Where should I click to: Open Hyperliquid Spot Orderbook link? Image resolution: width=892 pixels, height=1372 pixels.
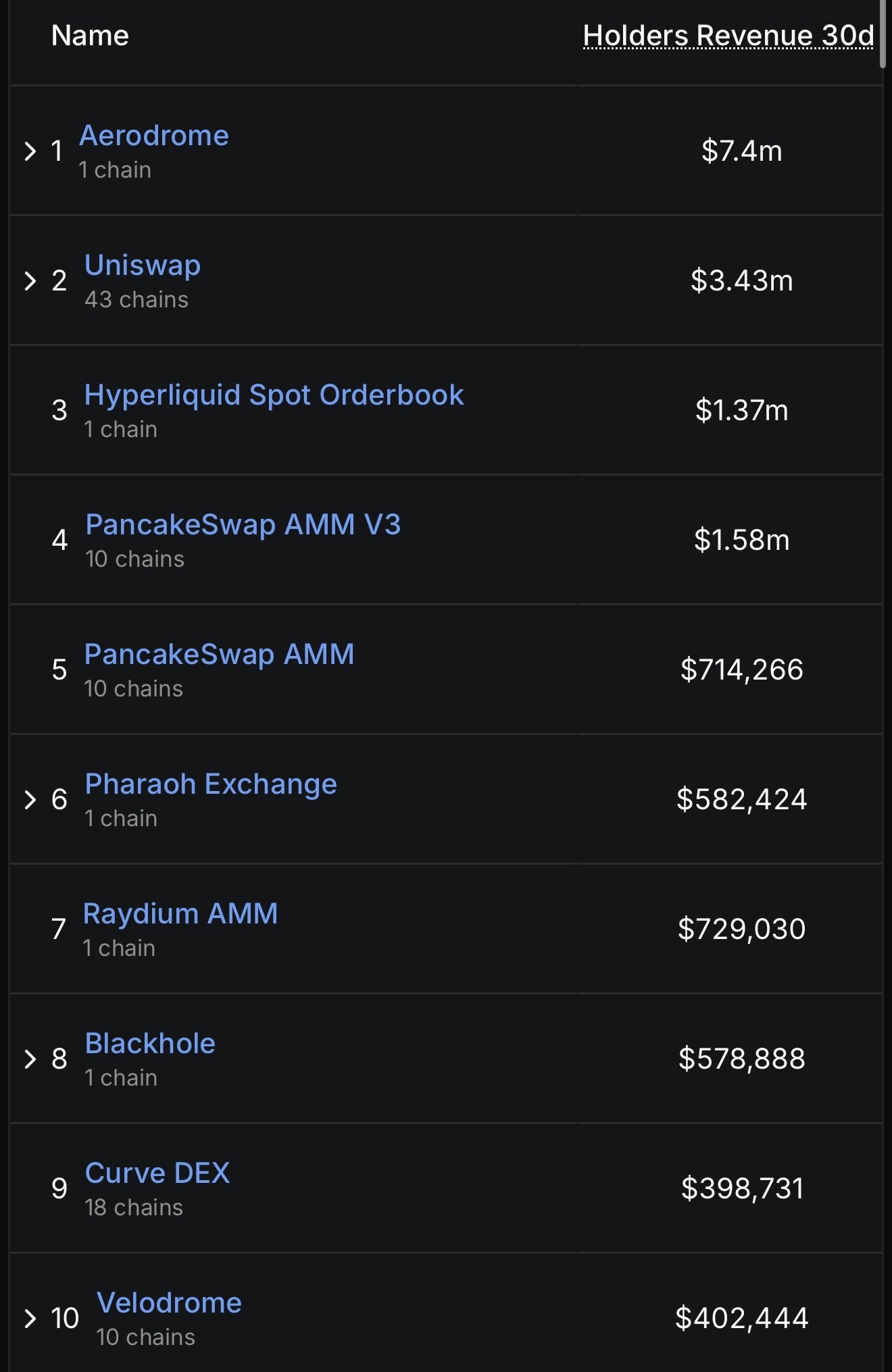(x=274, y=395)
